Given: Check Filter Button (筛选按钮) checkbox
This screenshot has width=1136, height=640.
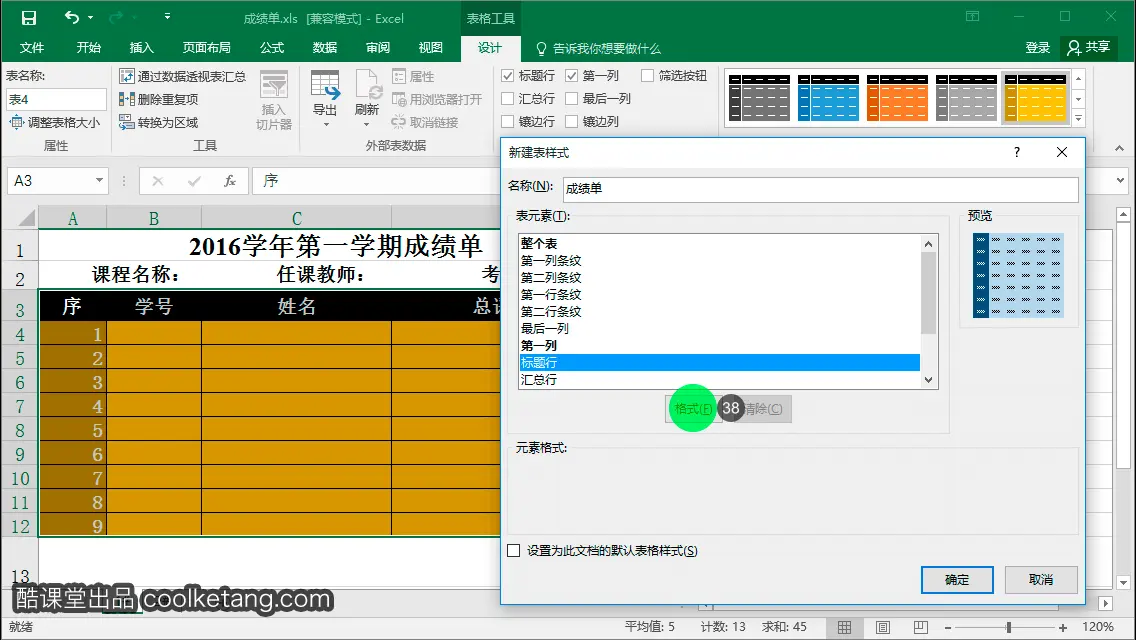Looking at the screenshot, I should click(648, 75).
